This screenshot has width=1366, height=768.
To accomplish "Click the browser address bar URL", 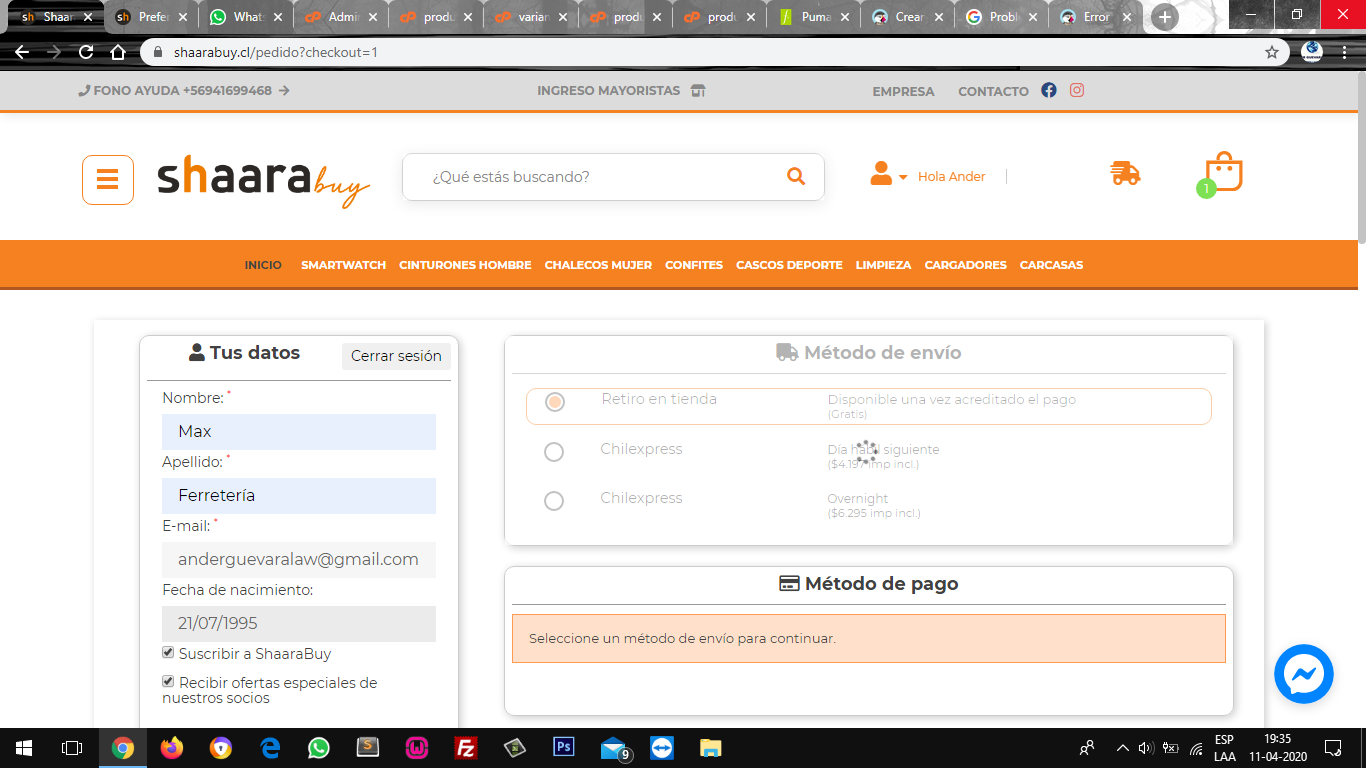I will pos(275,52).
